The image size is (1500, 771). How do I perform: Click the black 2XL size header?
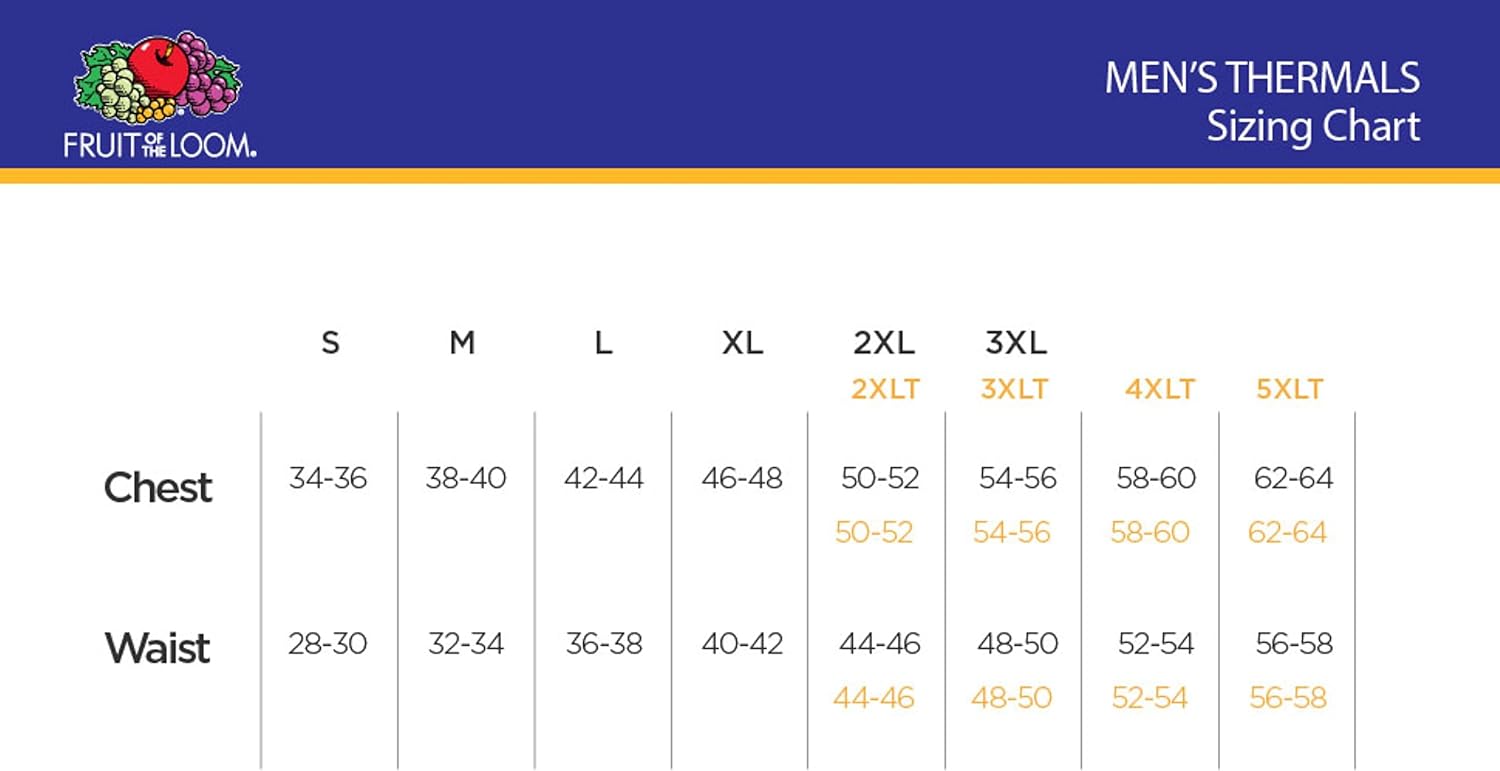tap(884, 343)
